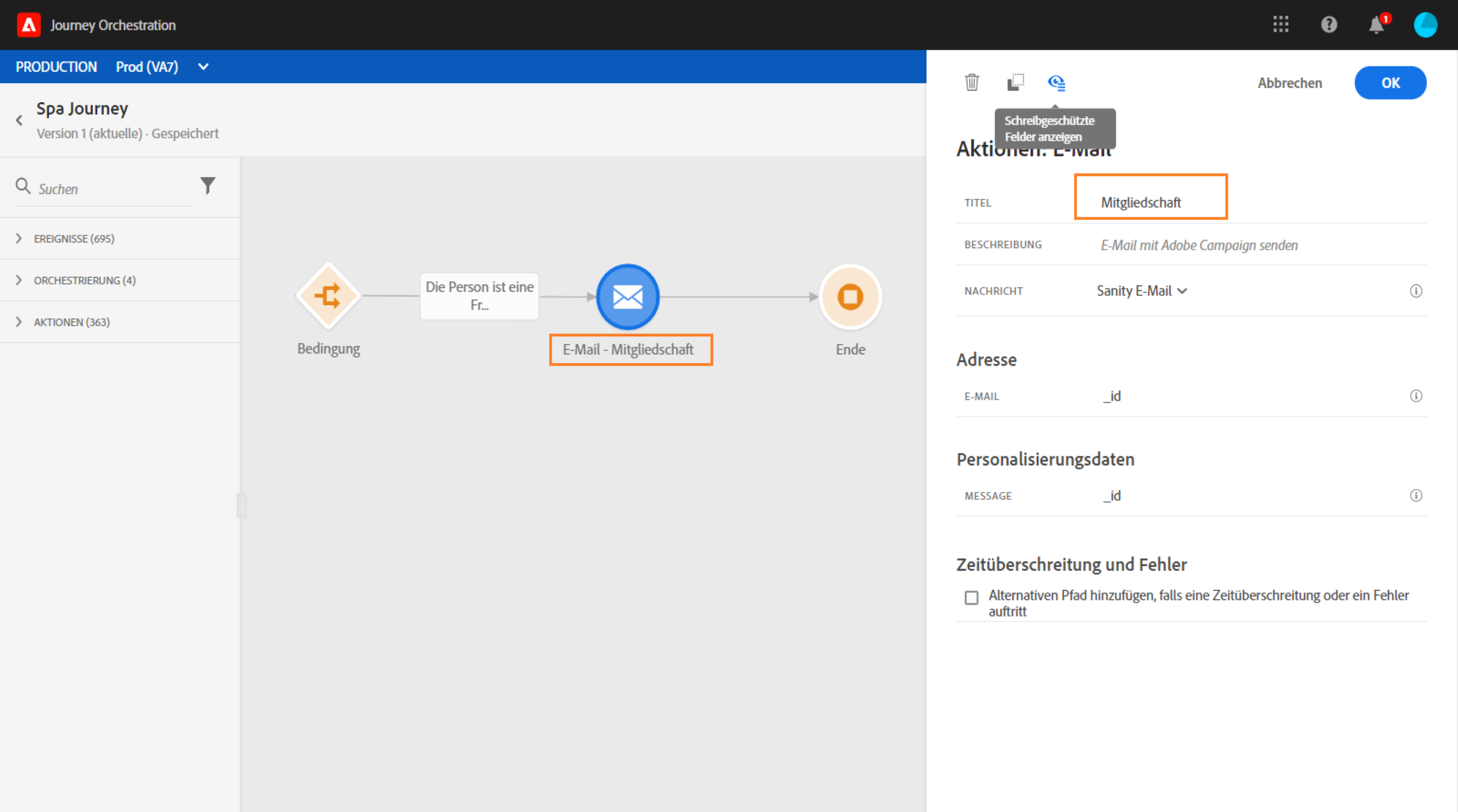This screenshot has width=1458, height=812.
Task: Click the filter funnel icon
Action: pos(208,185)
